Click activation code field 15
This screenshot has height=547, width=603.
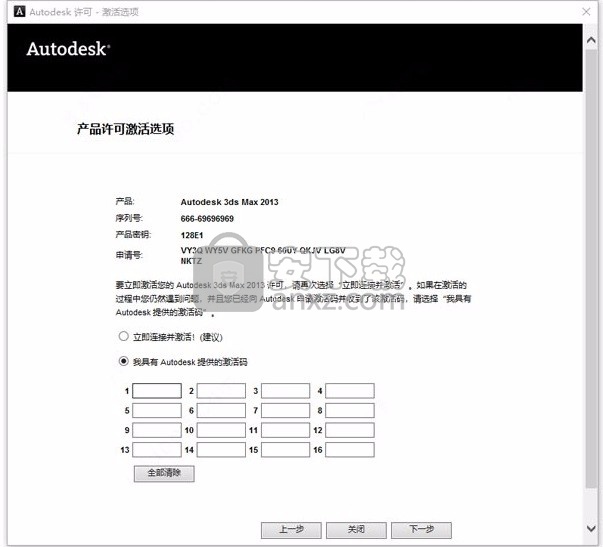click(285, 450)
